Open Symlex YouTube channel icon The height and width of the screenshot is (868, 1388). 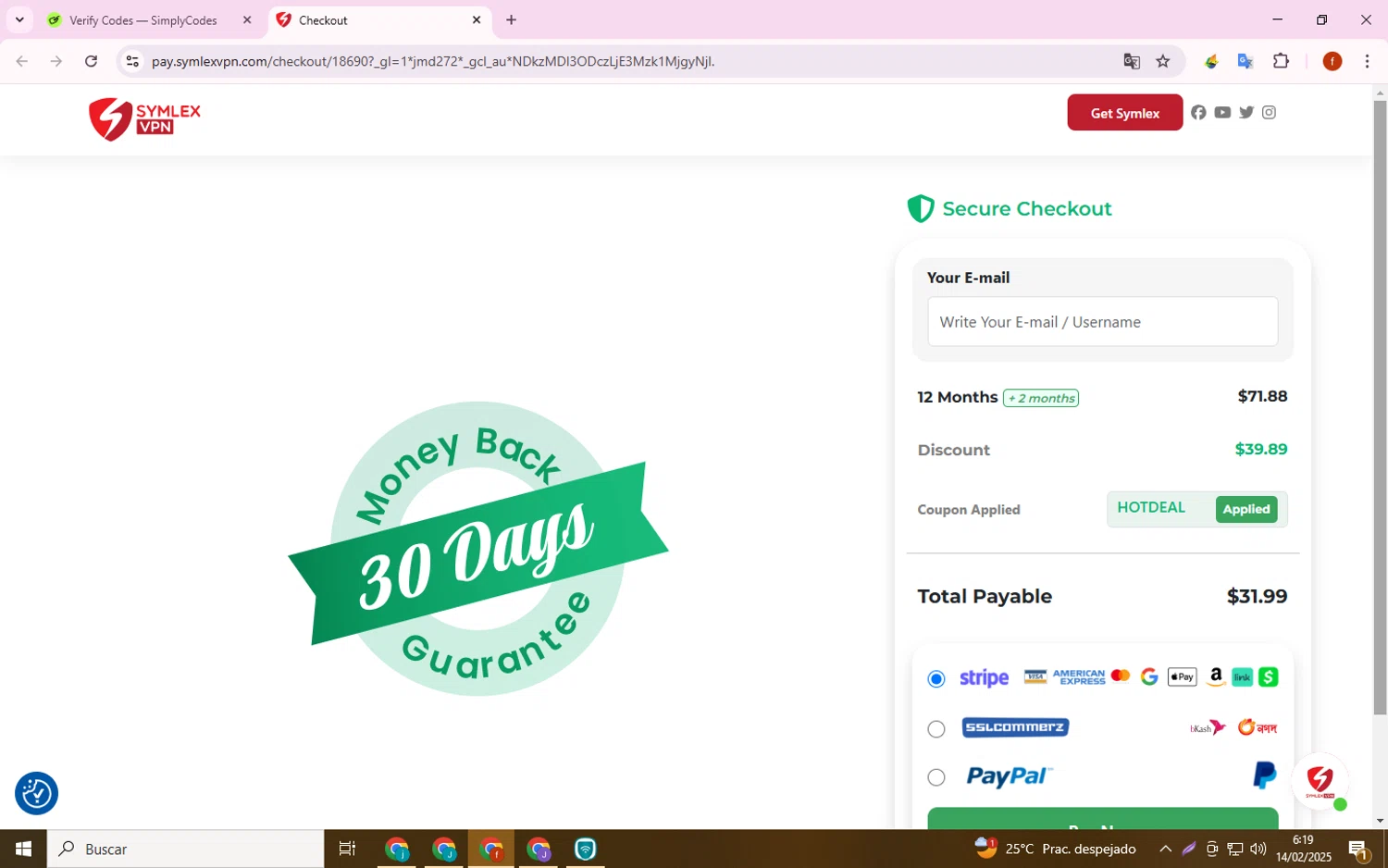[1222, 112]
